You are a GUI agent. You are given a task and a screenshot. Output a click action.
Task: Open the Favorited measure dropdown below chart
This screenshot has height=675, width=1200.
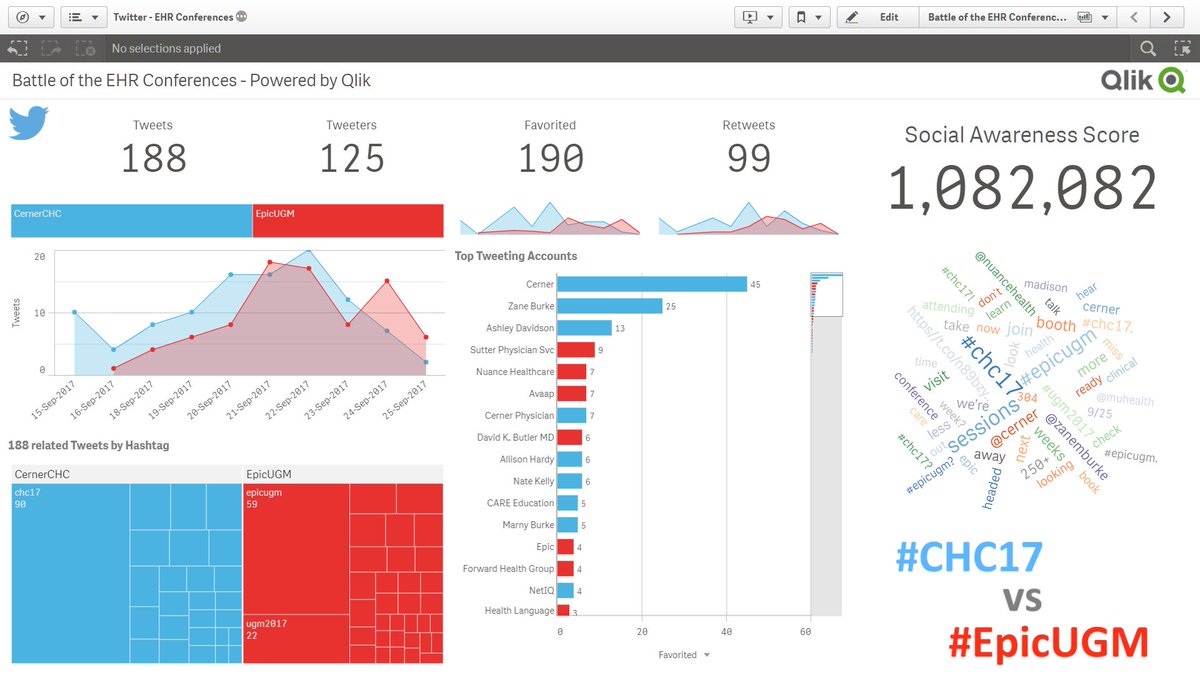click(685, 655)
